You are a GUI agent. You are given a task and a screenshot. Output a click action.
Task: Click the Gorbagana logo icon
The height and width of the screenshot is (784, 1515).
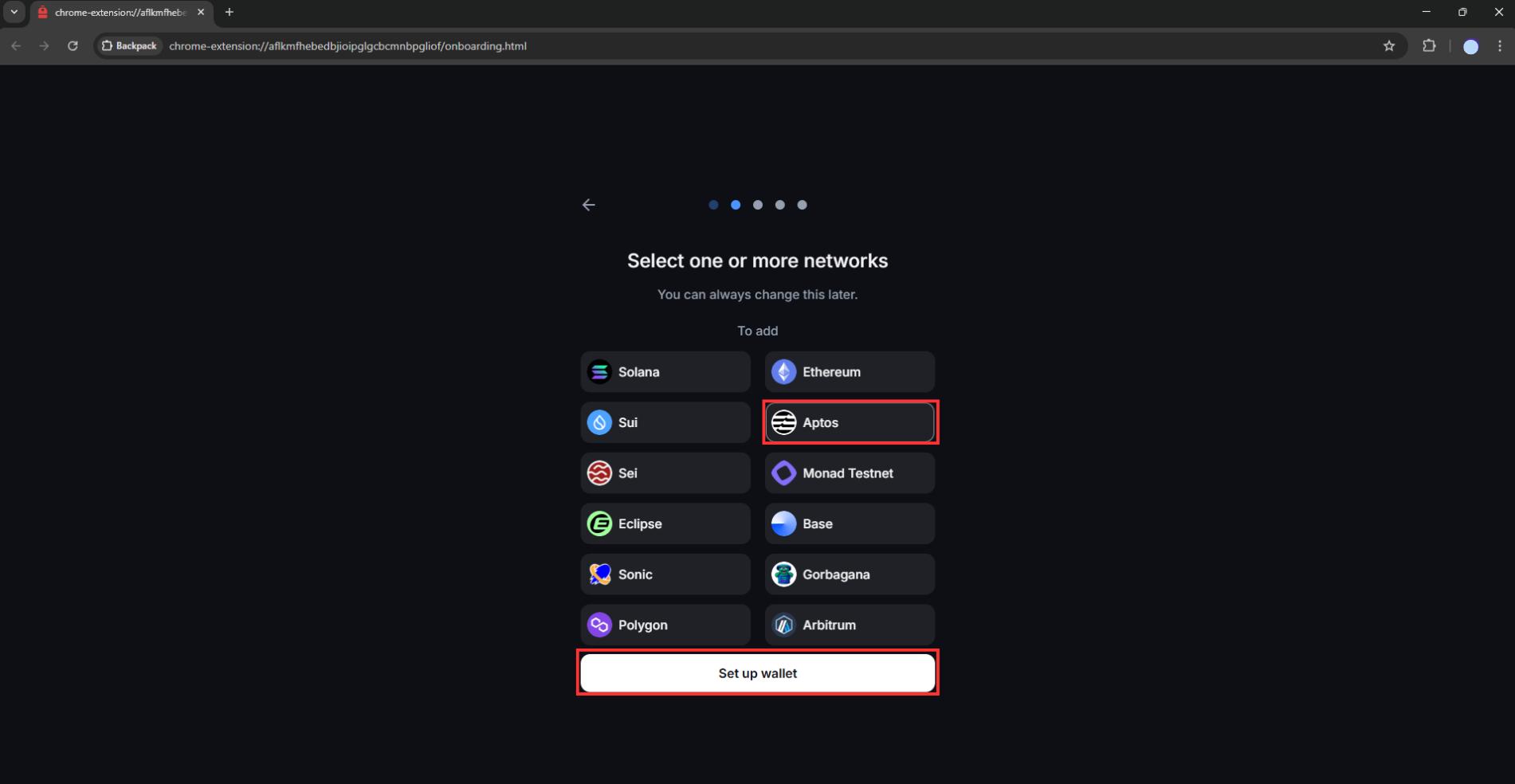(784, 574)
